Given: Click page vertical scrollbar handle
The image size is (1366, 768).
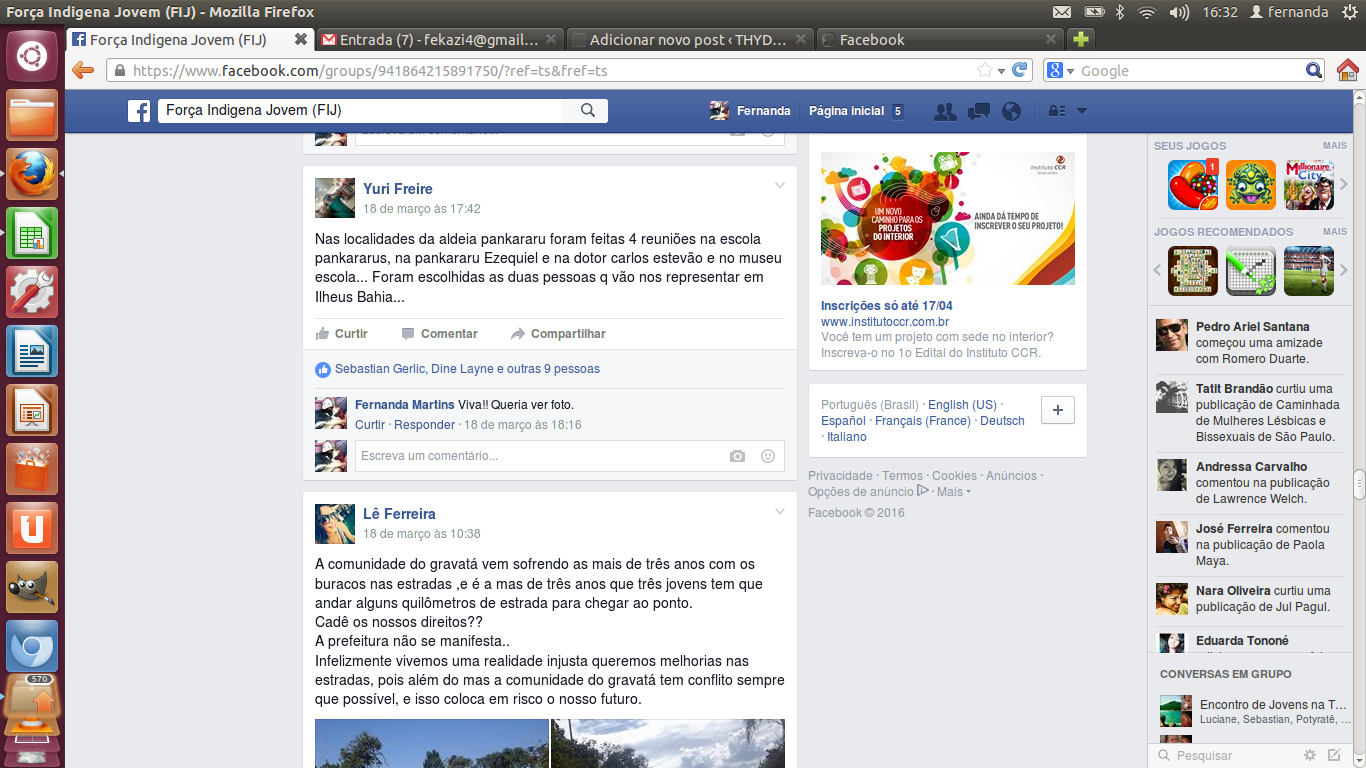Looking at the screenshot, I should point(1359,484).
